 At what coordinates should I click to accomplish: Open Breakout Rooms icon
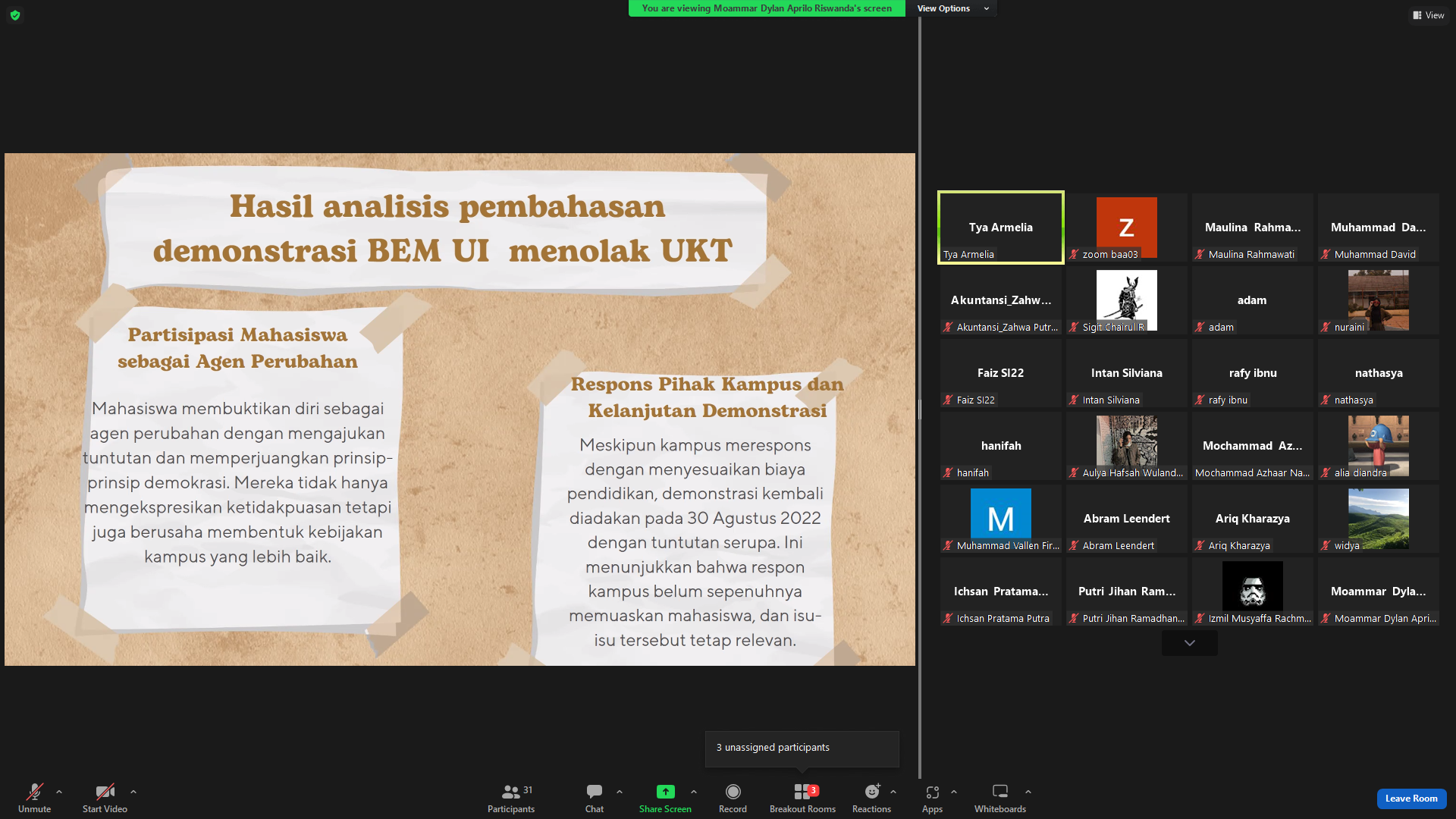click(x=802, y=792)
